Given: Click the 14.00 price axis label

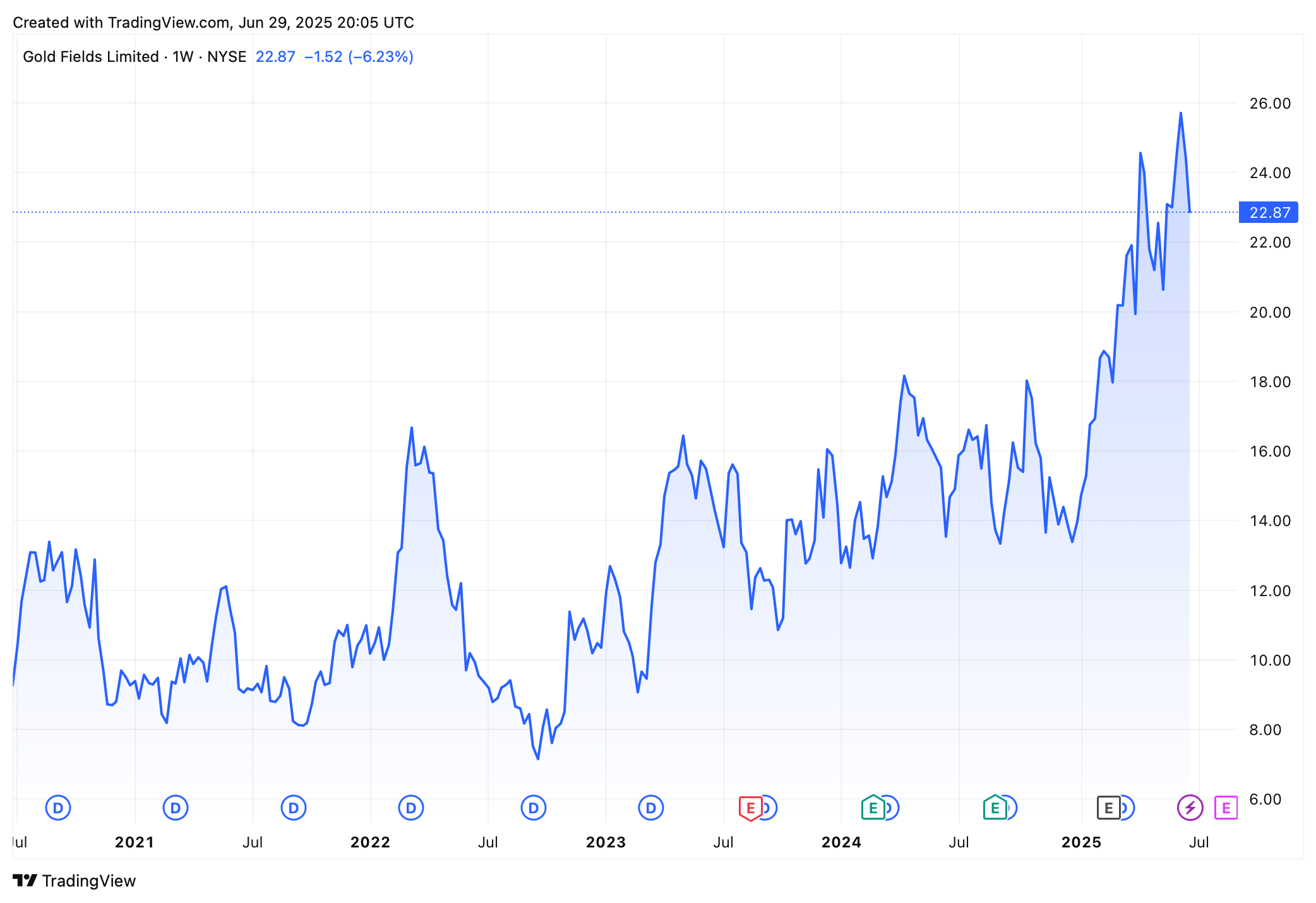Looking at the screenshot, I should tap(1270, 520).
